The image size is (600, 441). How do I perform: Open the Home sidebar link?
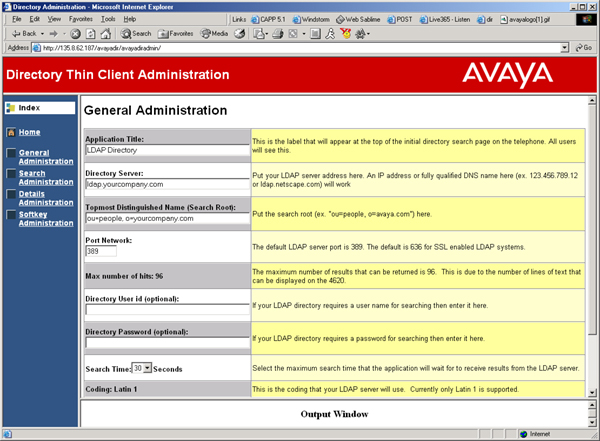29,132
